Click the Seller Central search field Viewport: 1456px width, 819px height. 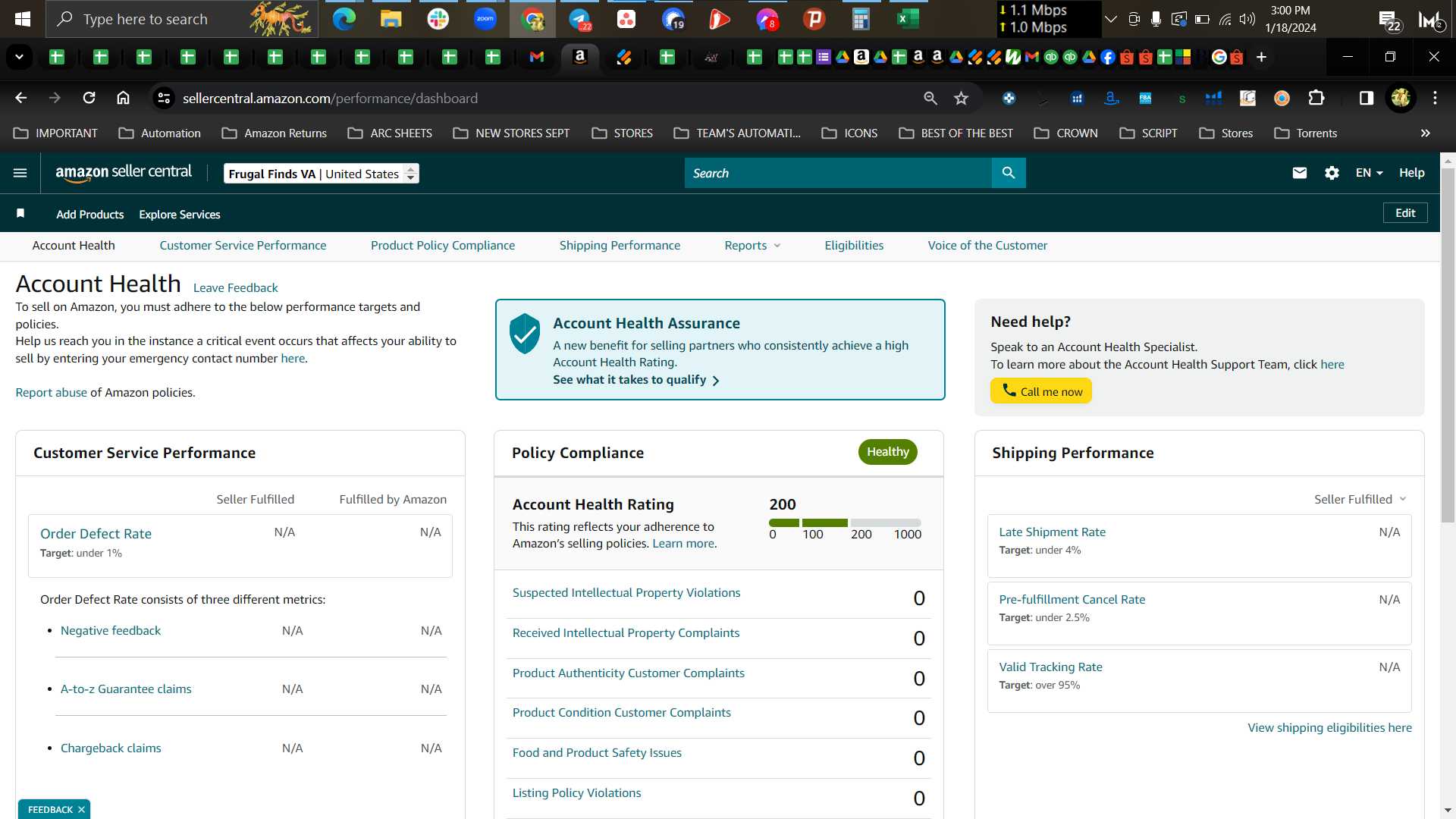pos(838,173)
